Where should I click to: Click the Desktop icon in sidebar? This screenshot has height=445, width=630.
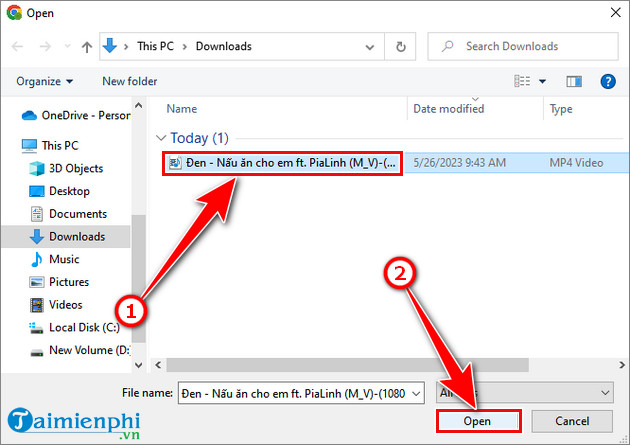[x=37, y=191]
